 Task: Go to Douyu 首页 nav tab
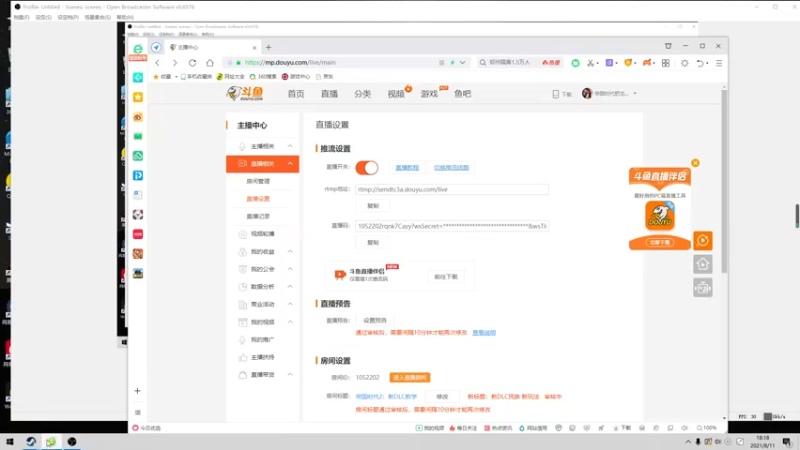click(296, 94)
